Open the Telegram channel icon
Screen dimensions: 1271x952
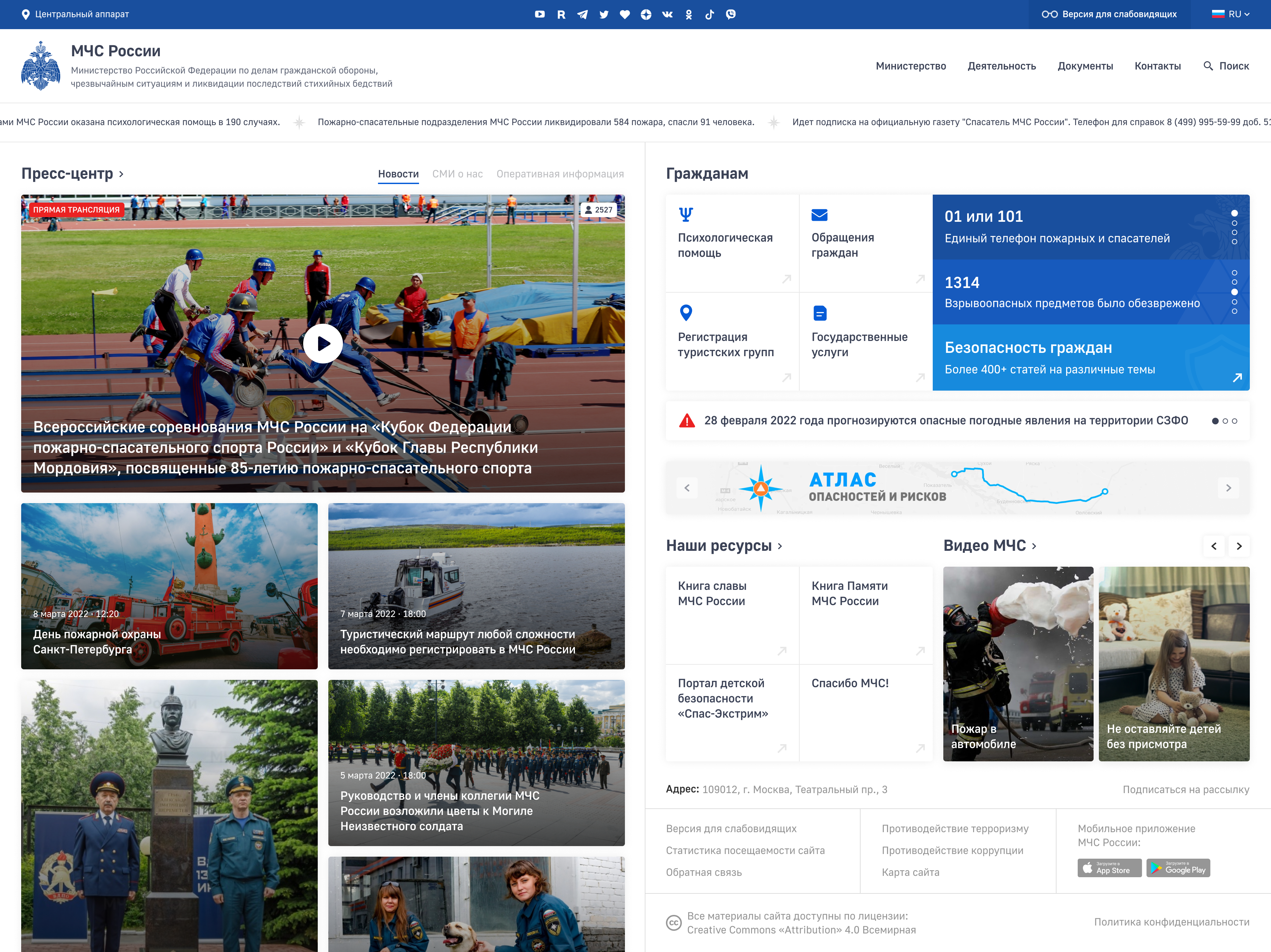(x=583, y=14)
